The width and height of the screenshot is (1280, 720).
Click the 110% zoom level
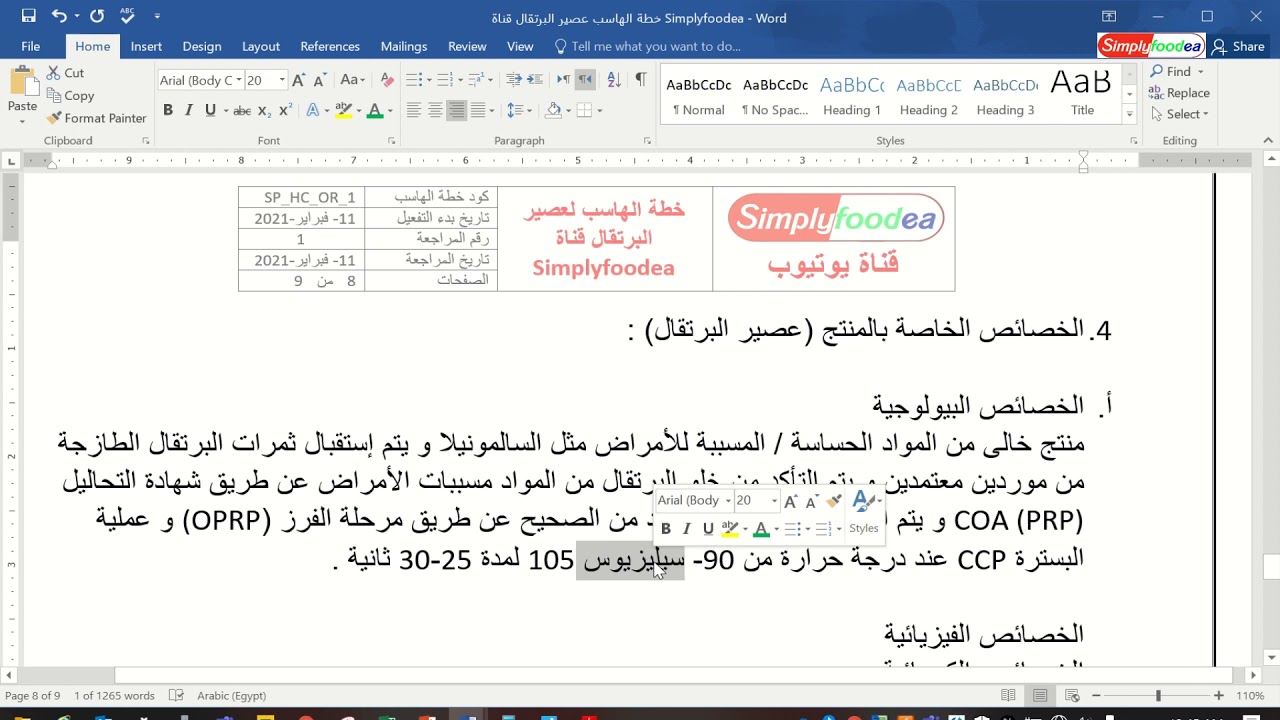(x=1250, y=696)
